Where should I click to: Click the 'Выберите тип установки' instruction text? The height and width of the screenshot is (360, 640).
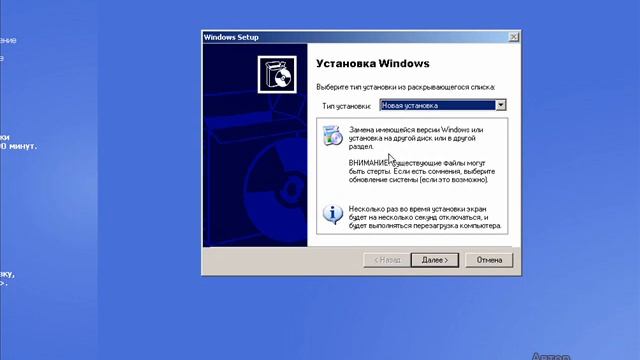[x=406, y=87]
